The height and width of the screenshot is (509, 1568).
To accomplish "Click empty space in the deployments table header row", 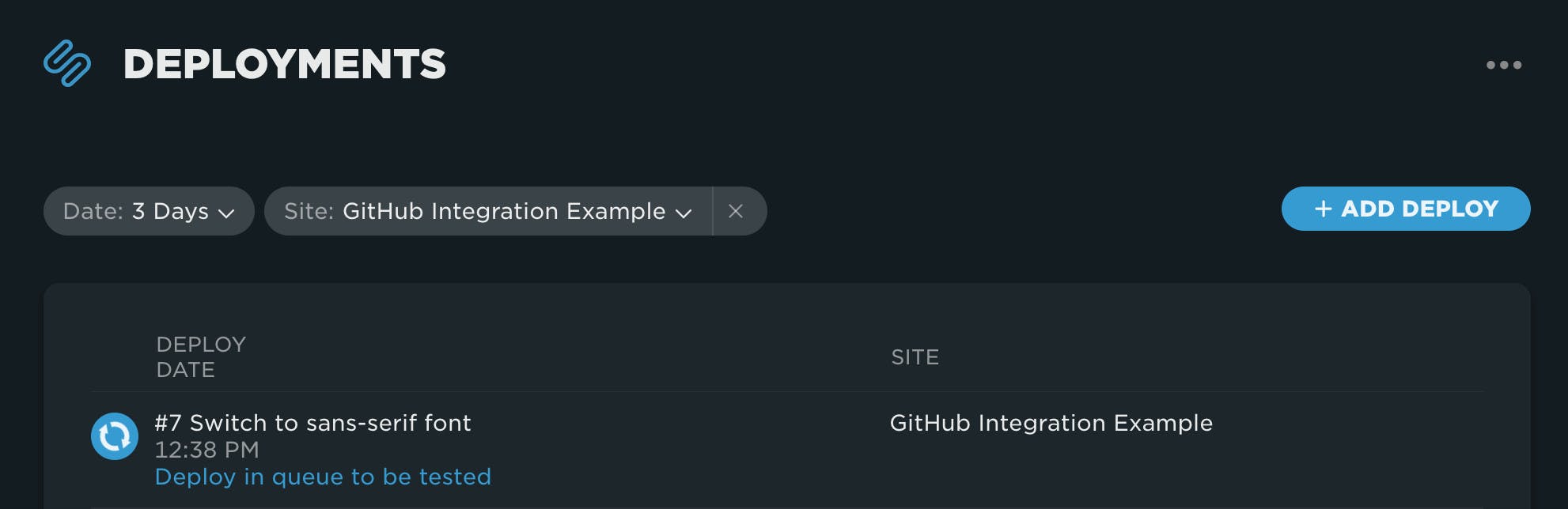I will pyautogui.click(x=554, y=357).
